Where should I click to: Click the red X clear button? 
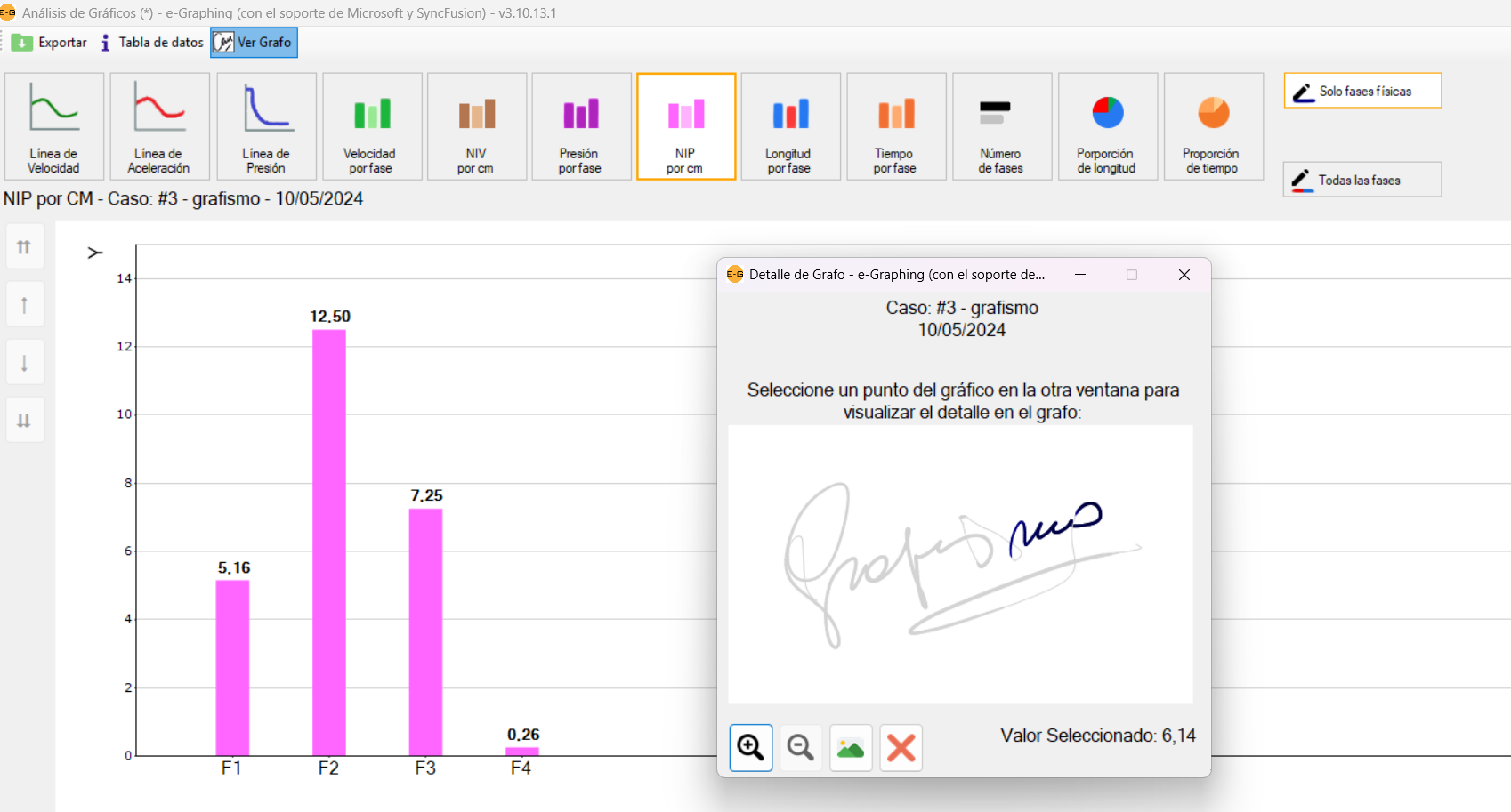(x=901, y=748)
